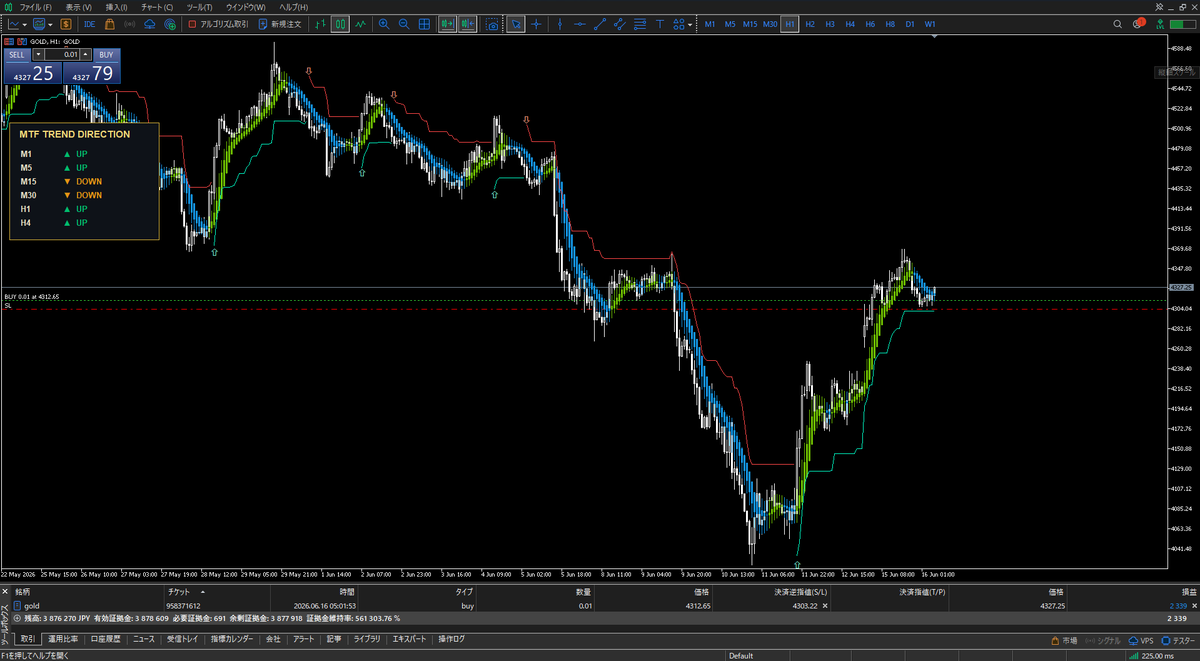
Task: Select the trendline drawing tool
Action: 600,23
